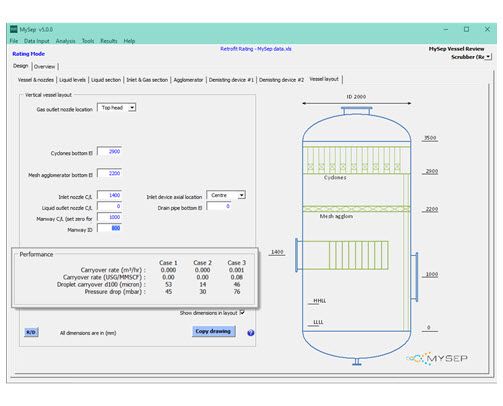Viewport: 503px width, 406px height.
Task: Click the ID 2000 dimension label in drawing
Action: tap(356, 97)
